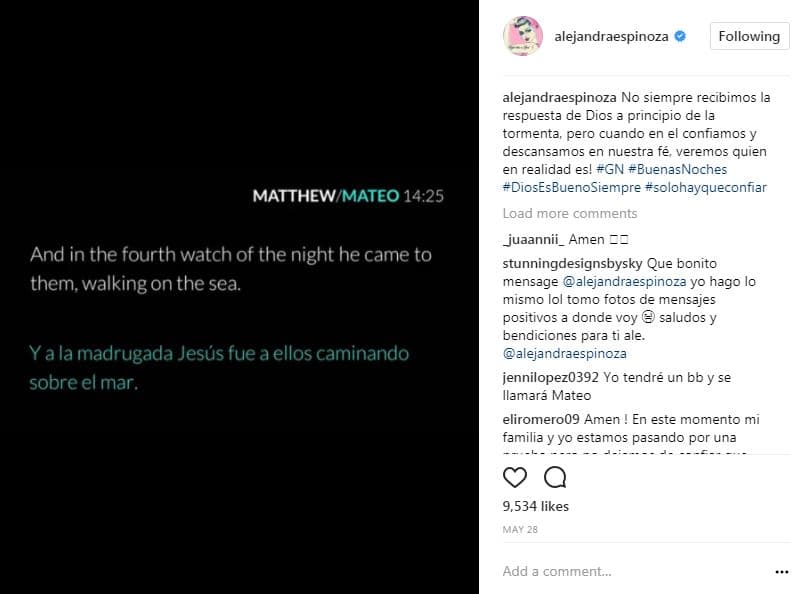Click the Matthew 14:25 verse image
The image size is (795, 594).
[x=239, y=297]
